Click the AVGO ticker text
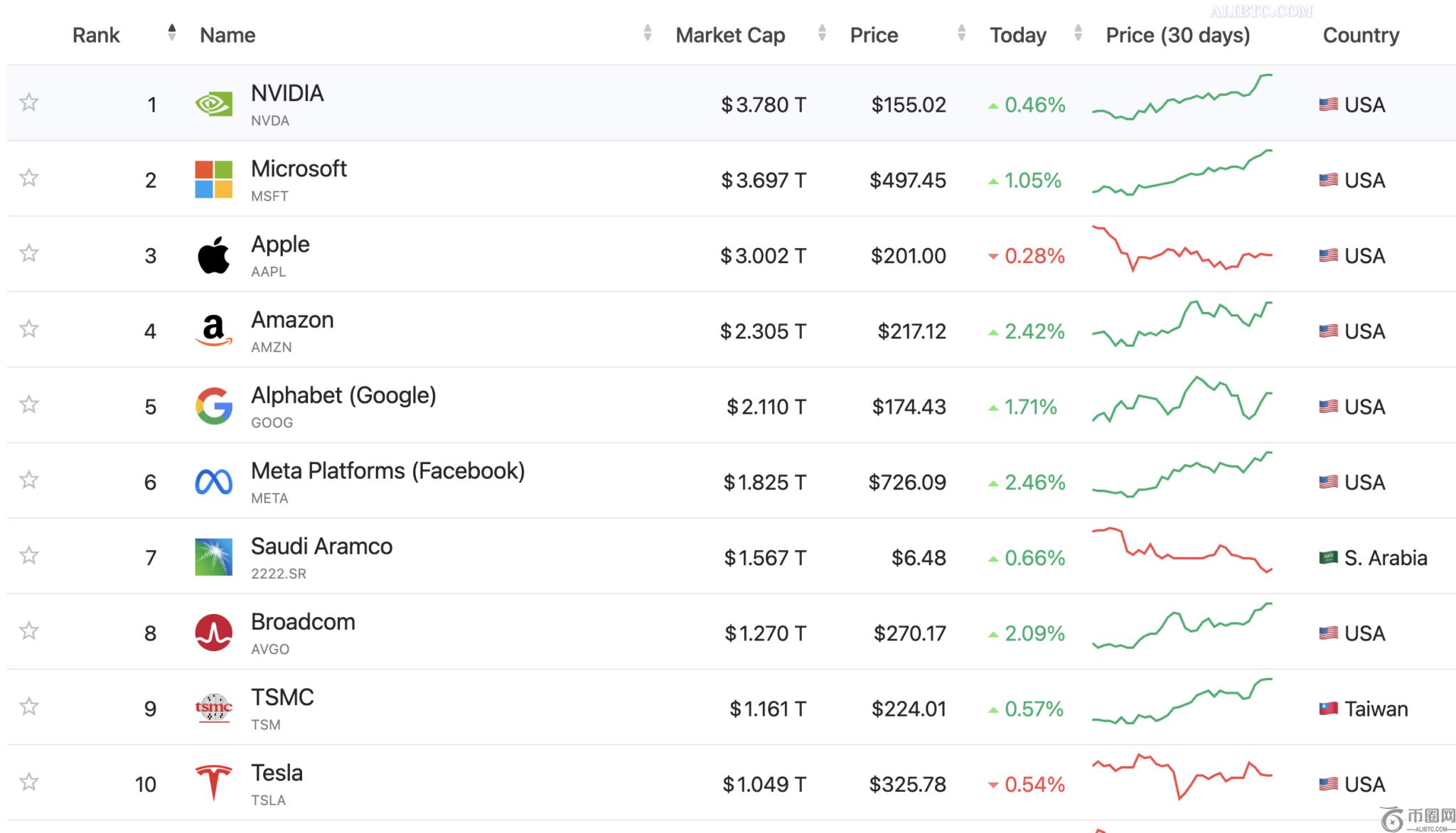 click(269, 649)
